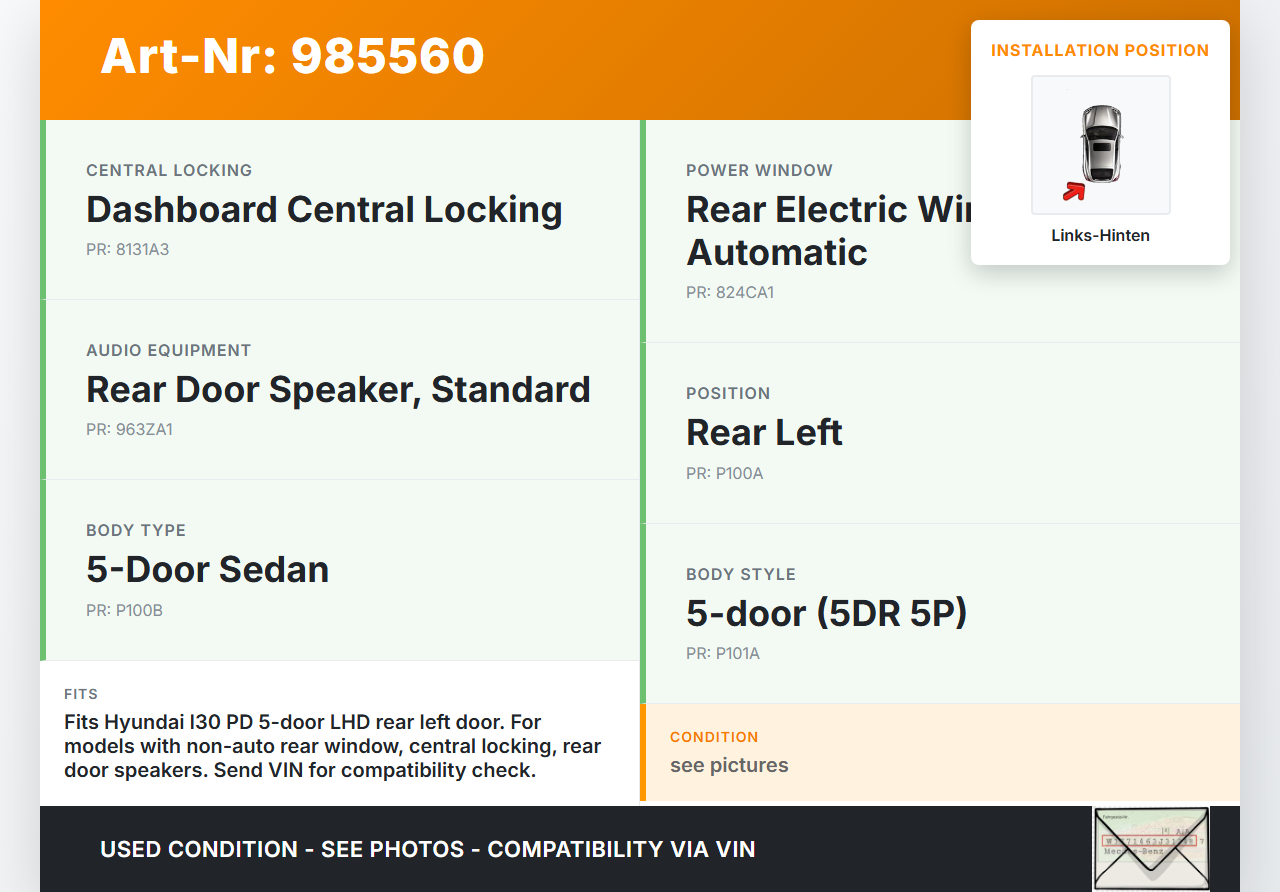Select the 5-door (5DR 5P) body style
This screenshot has height=892, width=1280.
(x=826, y=613)
